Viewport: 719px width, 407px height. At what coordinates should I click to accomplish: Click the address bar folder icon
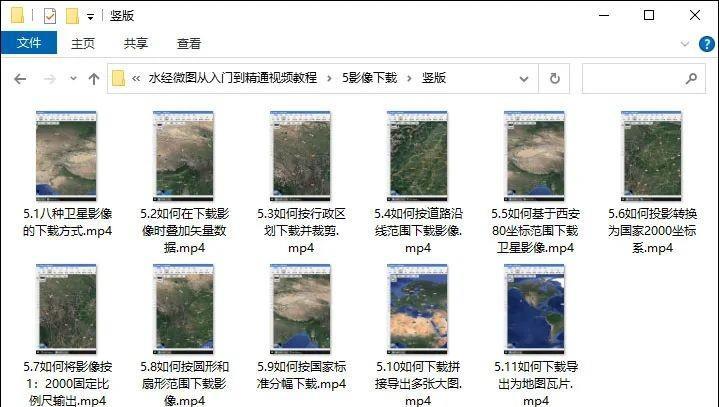pyautogui.click(x=118, y=78)
